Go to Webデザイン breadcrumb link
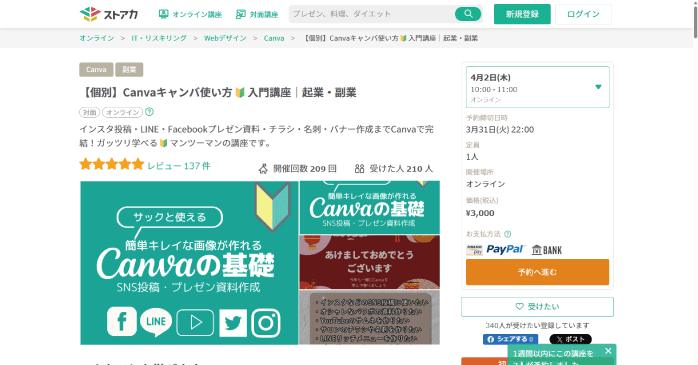This screenshot has width=698, height=365. tap(225, 38)
